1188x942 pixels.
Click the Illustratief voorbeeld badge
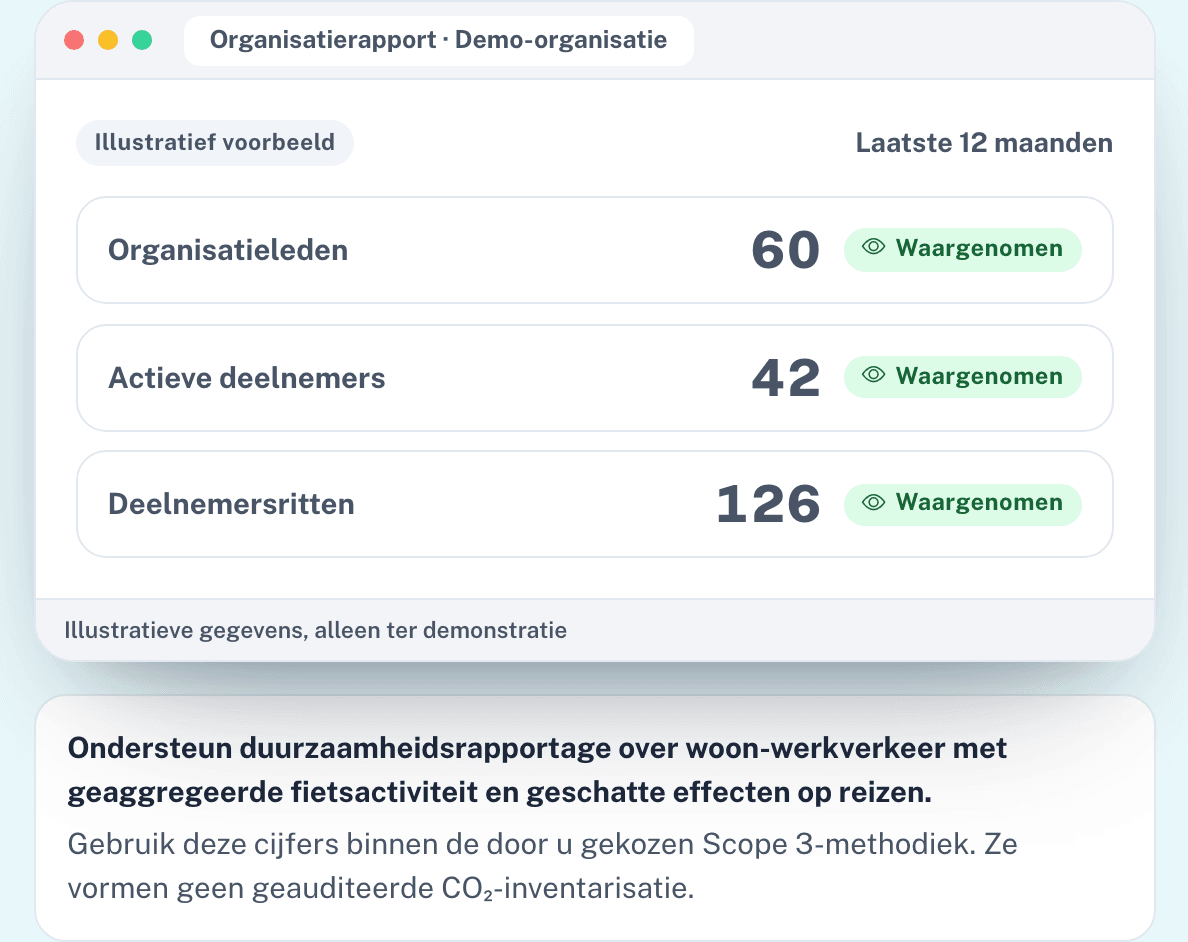(214, 142)
